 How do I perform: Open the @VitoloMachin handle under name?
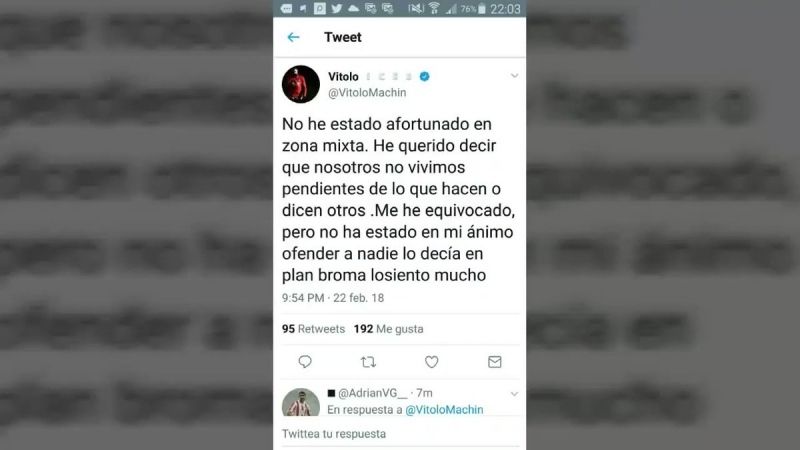(x=367, y=93)
